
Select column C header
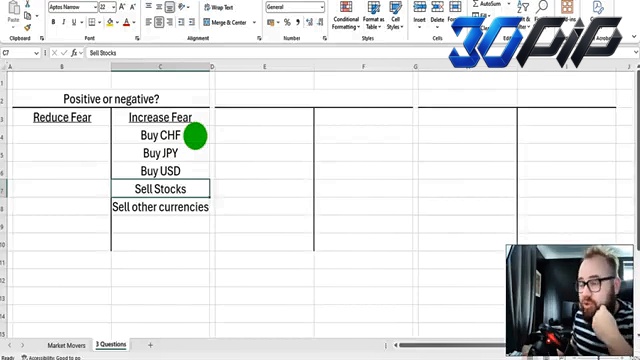point(160,67)
